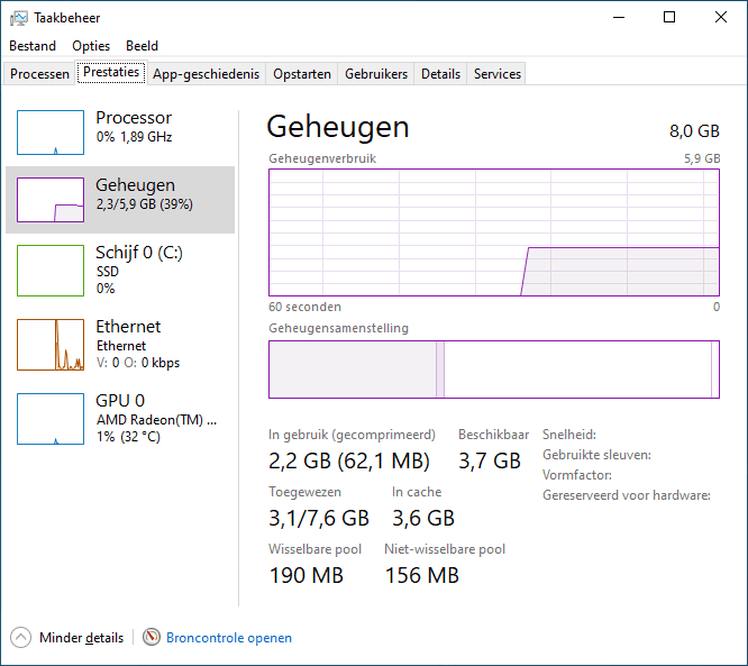Minimize the Taakbeheer window
748x666 pixels.
[x=619, y=18]
